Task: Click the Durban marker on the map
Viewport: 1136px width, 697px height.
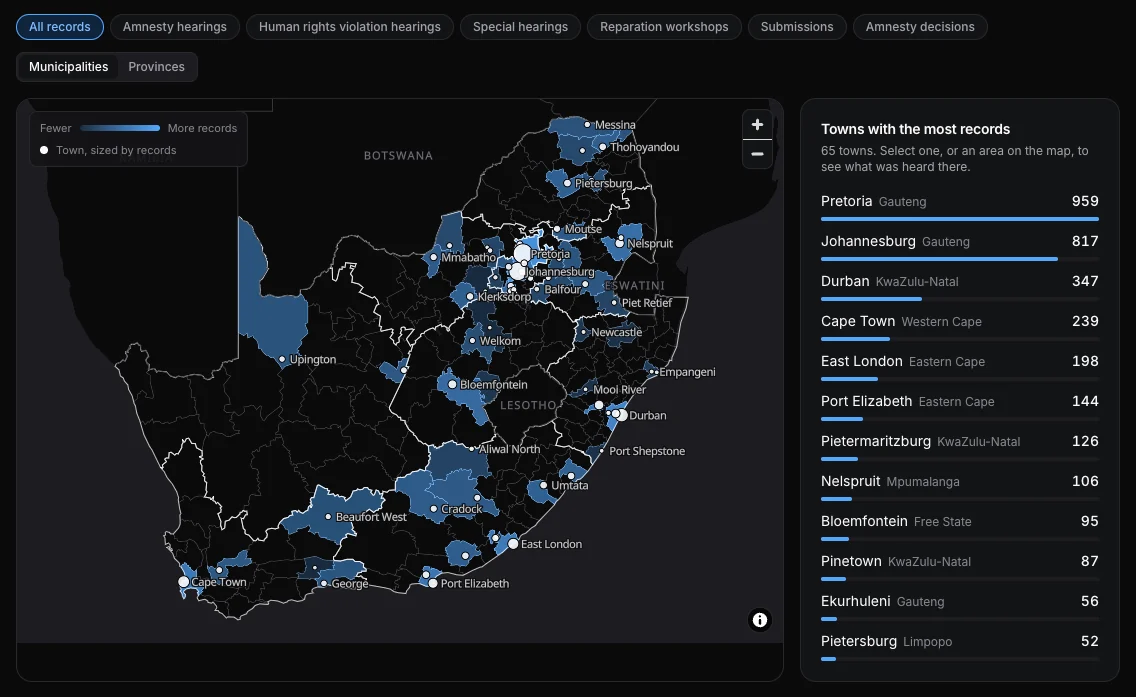Action: (x=622, y=415)
